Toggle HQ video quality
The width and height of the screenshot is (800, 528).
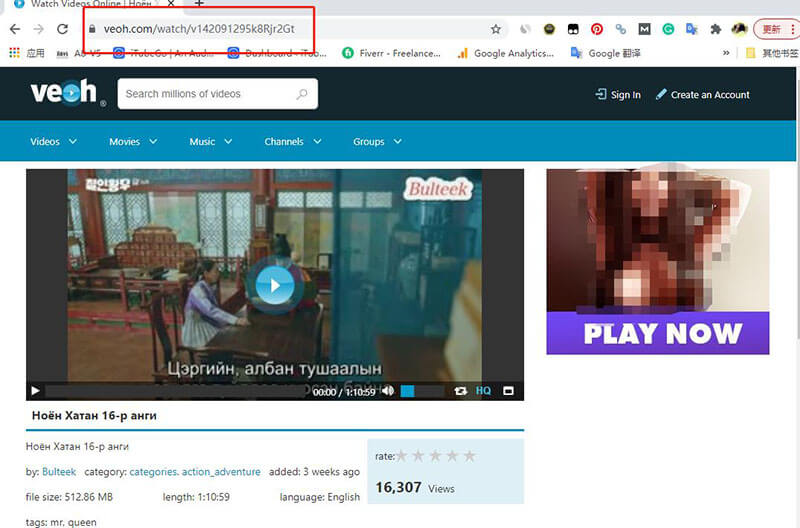coord(483,391)
